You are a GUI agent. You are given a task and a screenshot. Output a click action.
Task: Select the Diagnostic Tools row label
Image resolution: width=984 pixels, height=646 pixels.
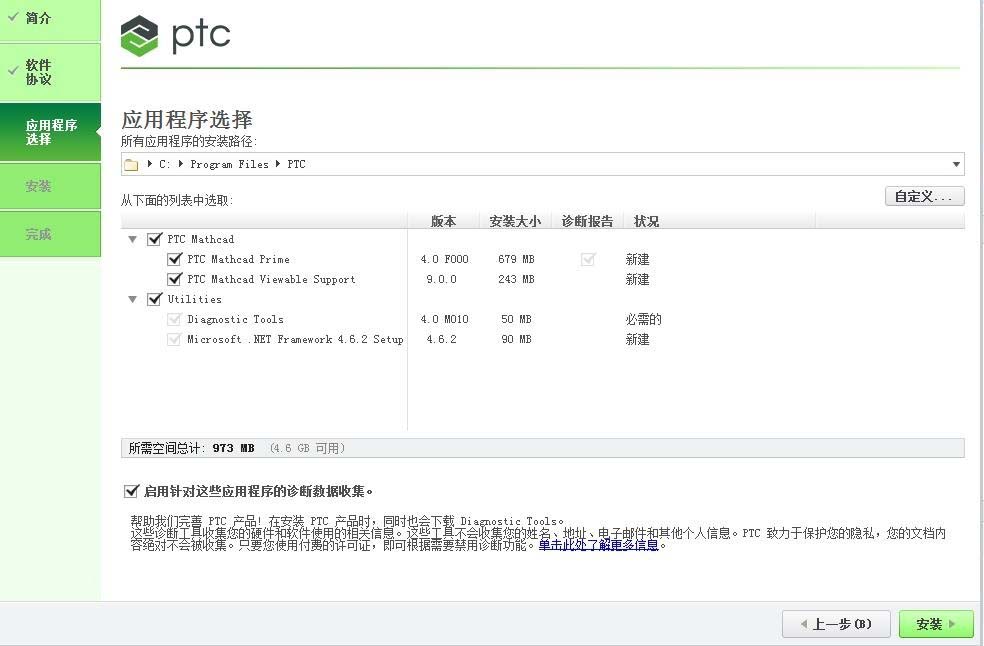point(235,320)
